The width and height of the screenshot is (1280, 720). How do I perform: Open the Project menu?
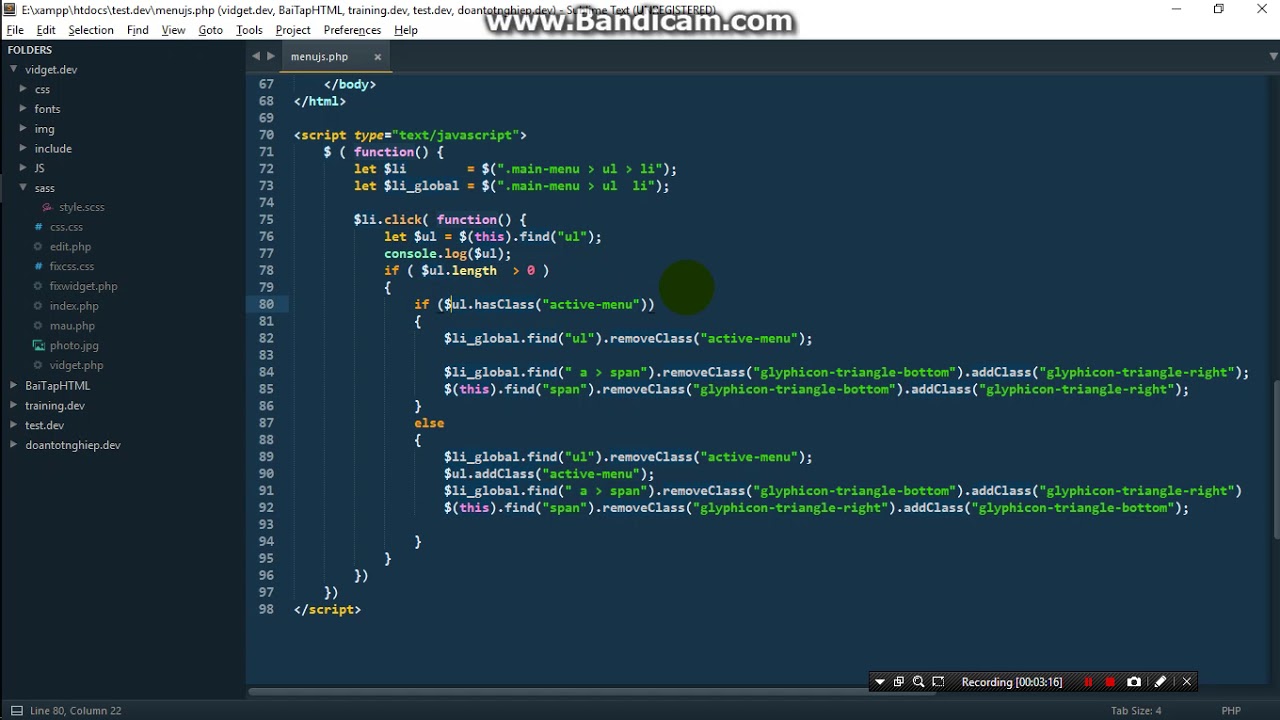(x=293, y=30)
